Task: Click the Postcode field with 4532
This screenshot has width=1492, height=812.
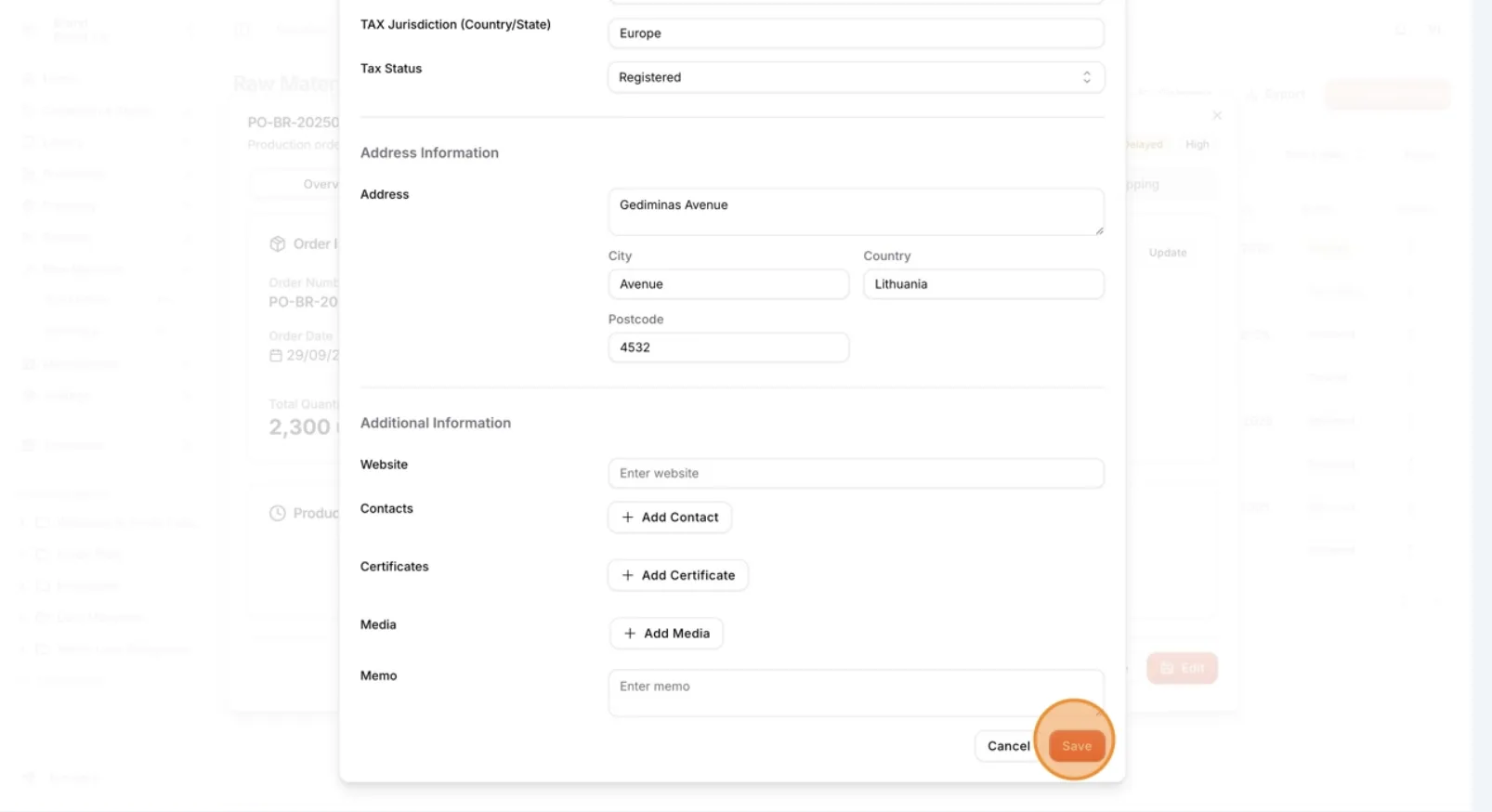Action: pos(728,347)
